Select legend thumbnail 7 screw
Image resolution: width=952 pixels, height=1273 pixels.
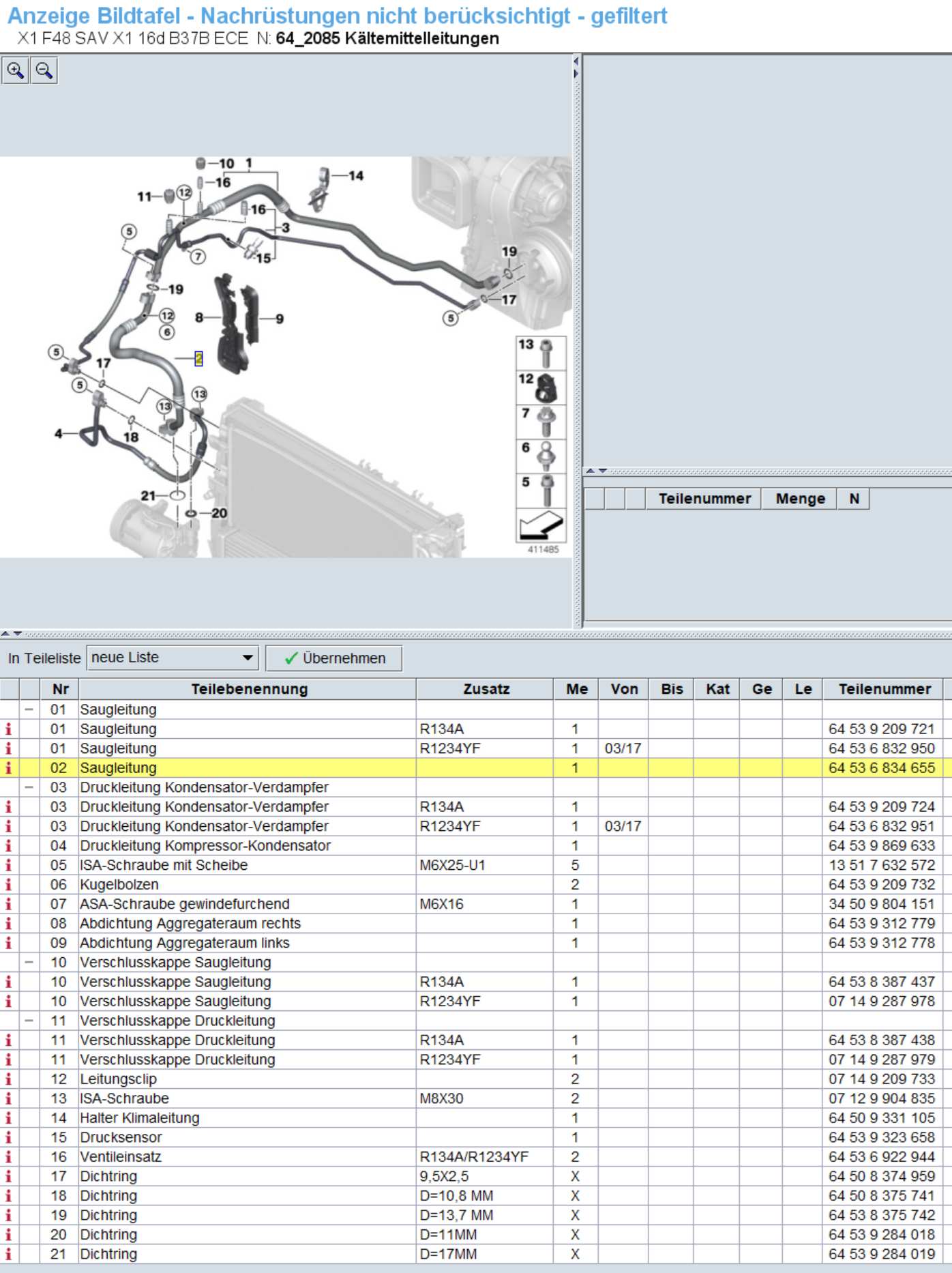pos(541,422)
